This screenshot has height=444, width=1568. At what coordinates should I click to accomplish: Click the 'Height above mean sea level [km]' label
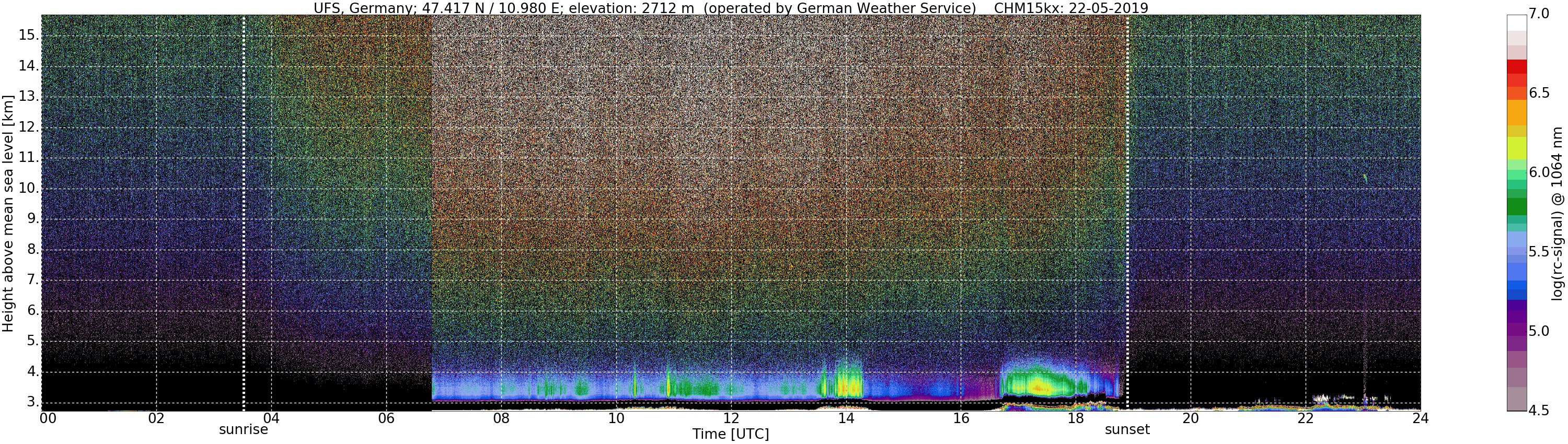tap(8, 213)
